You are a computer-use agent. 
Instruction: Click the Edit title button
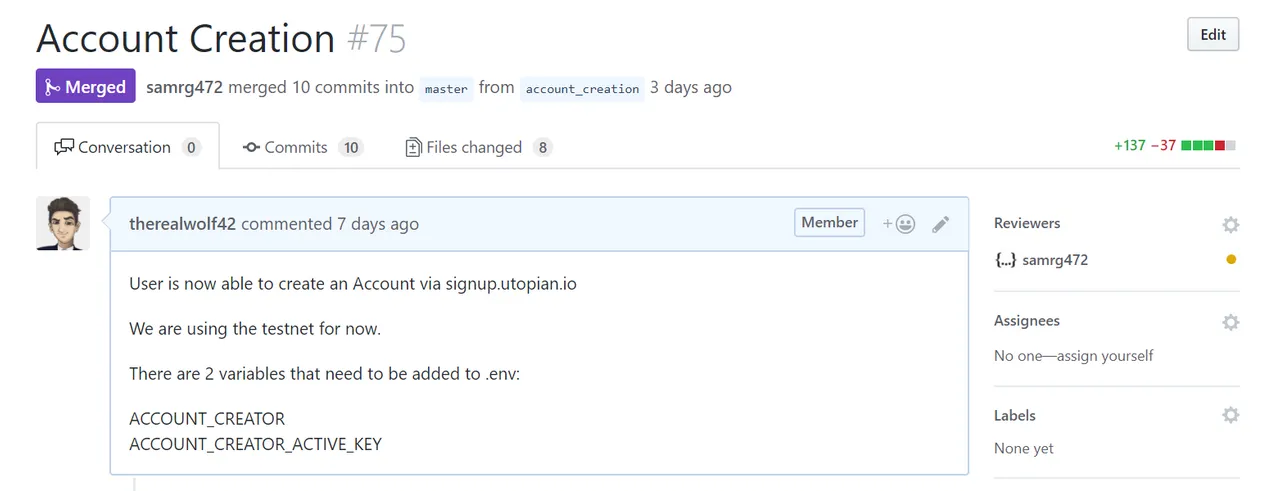coord(1213,34)
